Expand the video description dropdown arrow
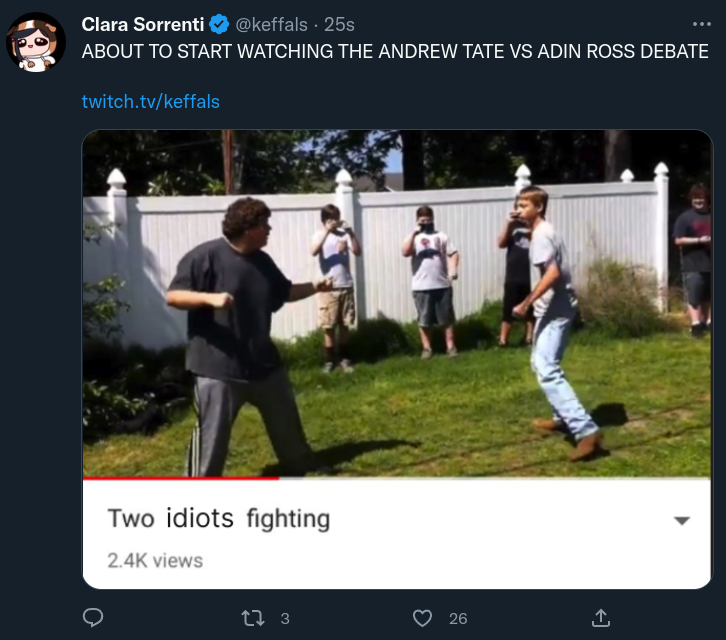Screen dimensions: 726x640 [682, 521]
